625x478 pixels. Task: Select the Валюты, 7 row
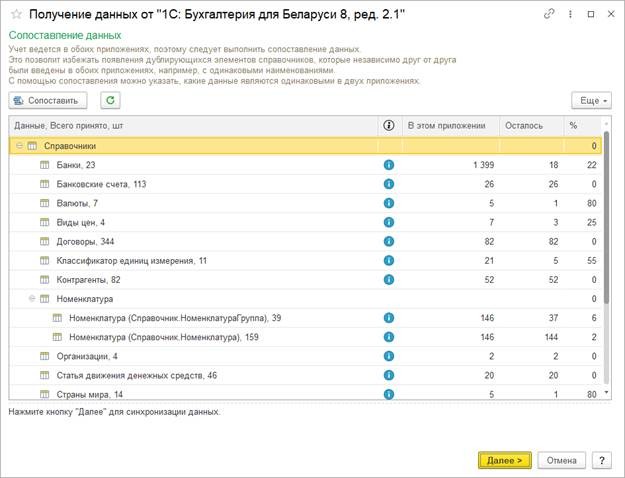[306, 203]
